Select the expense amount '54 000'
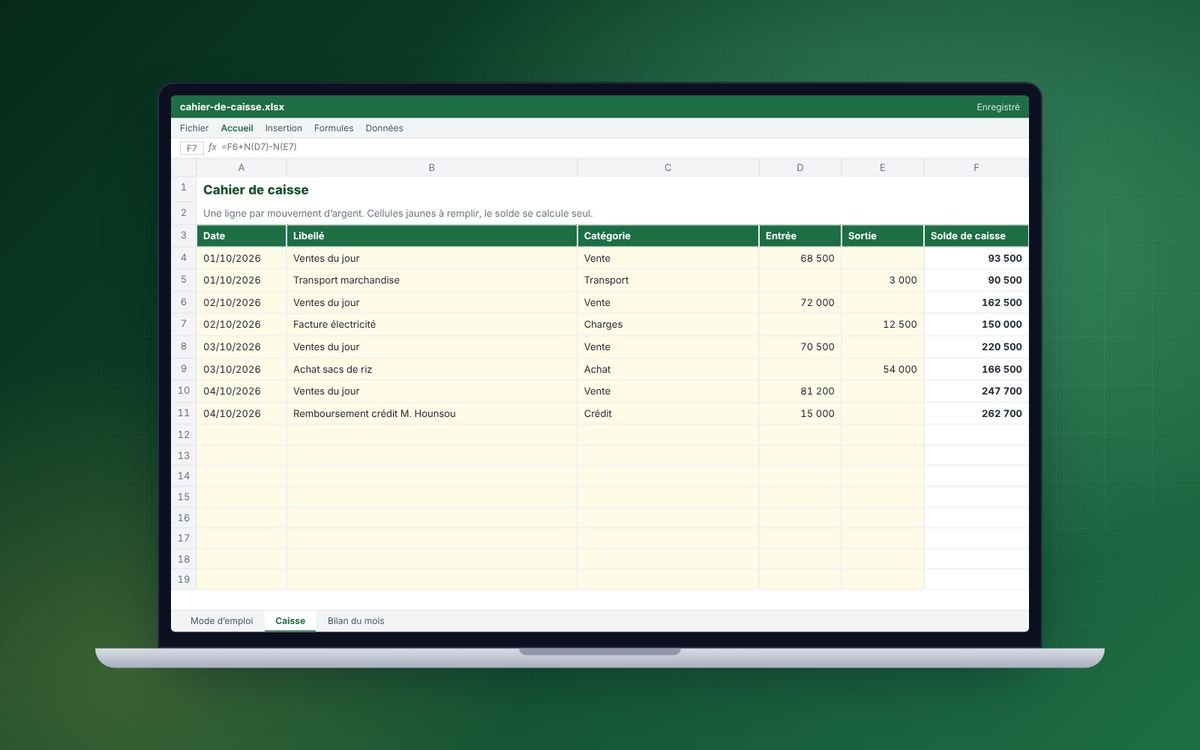The height and width of the screenshot is (750, 1200). pyautogui.click(x=882, y=369)
